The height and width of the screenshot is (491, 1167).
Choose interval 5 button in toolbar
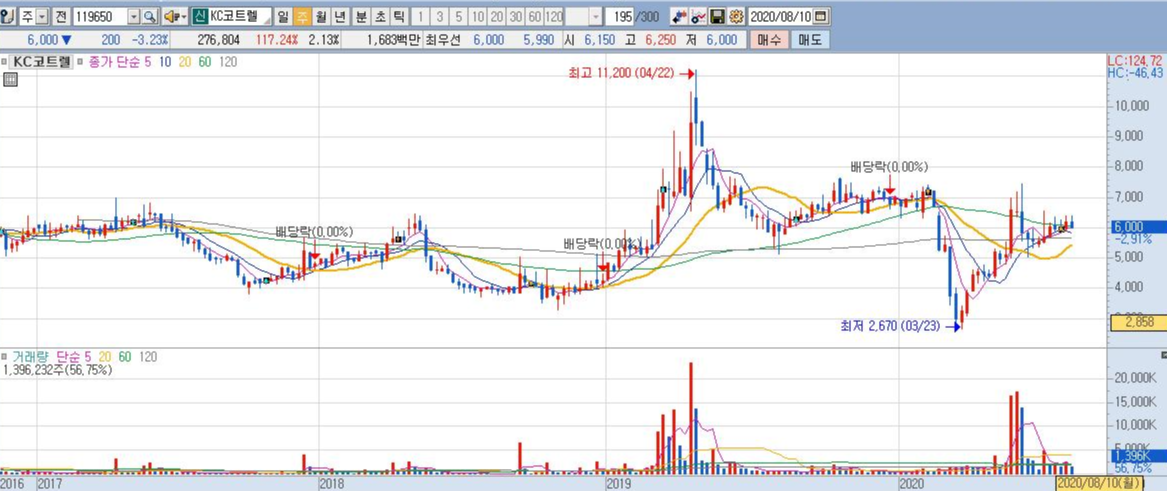pos(458,16)
